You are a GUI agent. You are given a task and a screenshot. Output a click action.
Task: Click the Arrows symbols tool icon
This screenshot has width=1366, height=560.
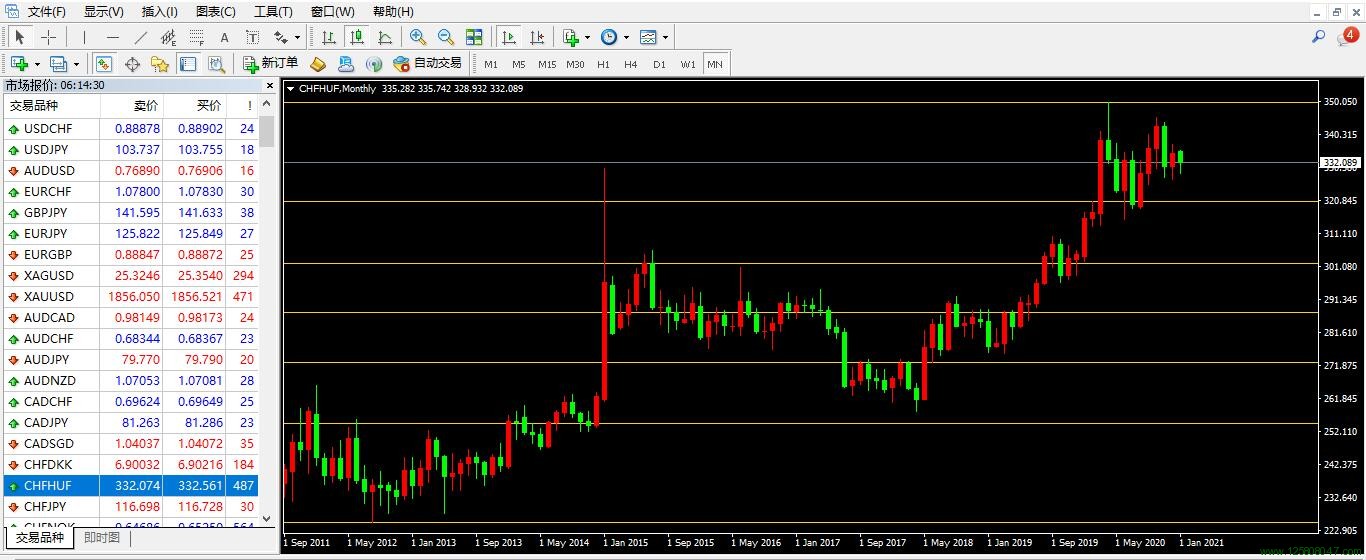pyautogui.click(x=281, y=37)
